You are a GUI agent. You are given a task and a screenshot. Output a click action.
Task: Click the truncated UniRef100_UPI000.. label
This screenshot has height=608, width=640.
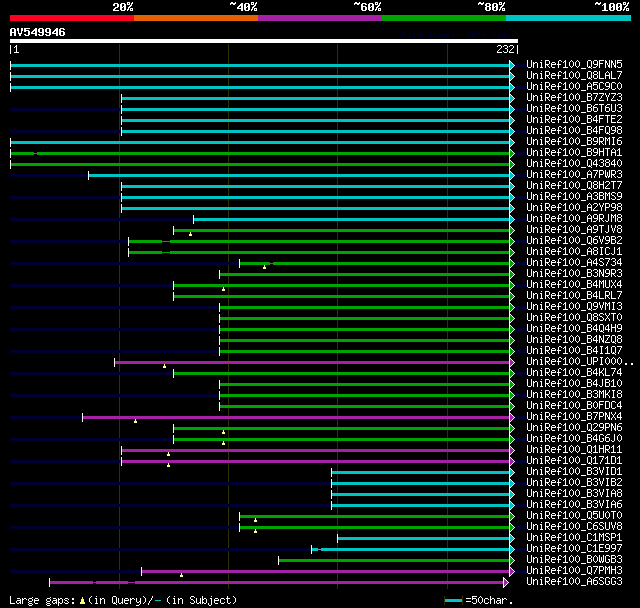580,362
